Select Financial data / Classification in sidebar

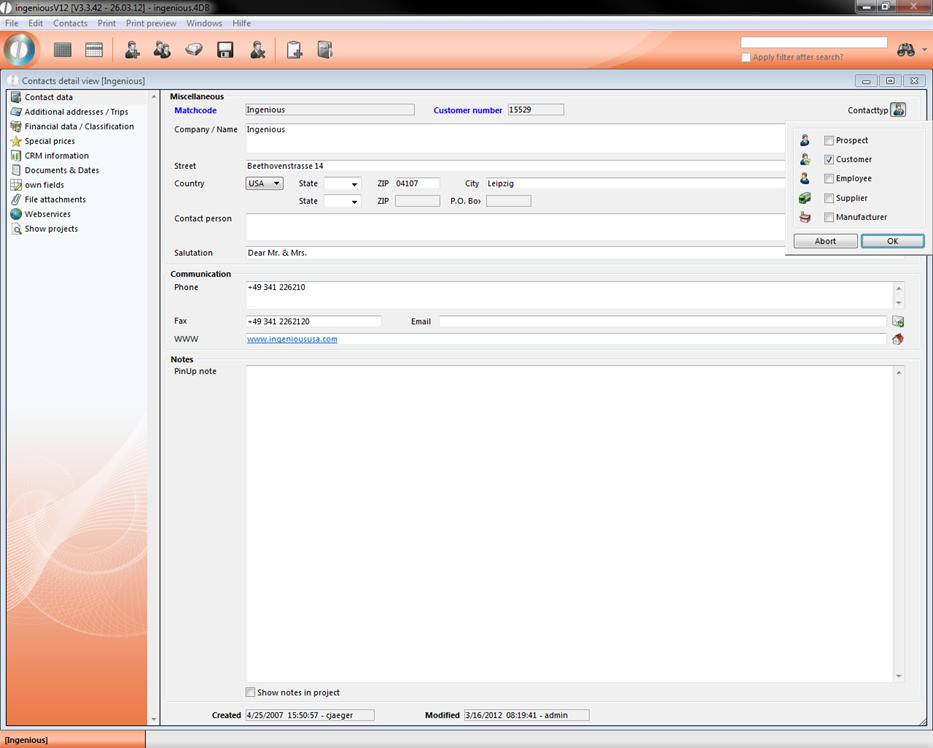click(x=79, y=127)
